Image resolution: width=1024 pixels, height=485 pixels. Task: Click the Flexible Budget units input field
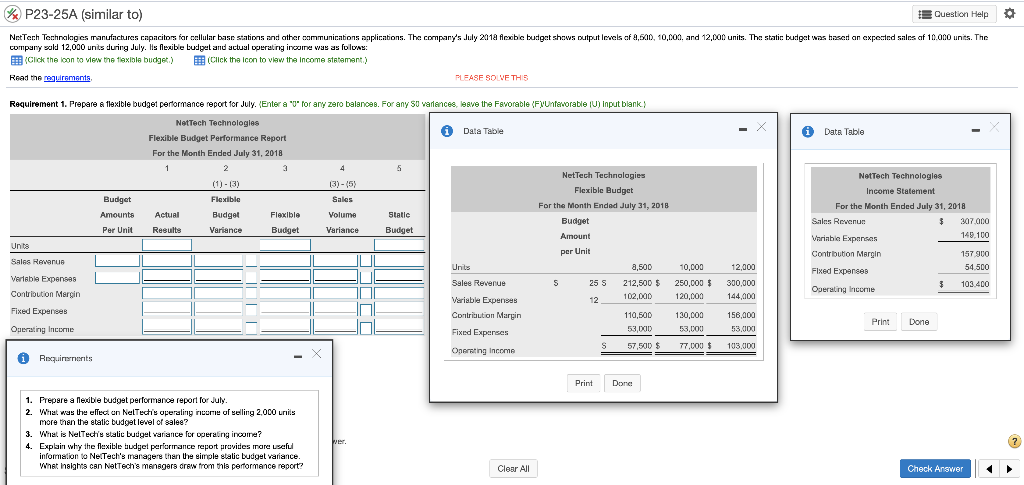285,245
